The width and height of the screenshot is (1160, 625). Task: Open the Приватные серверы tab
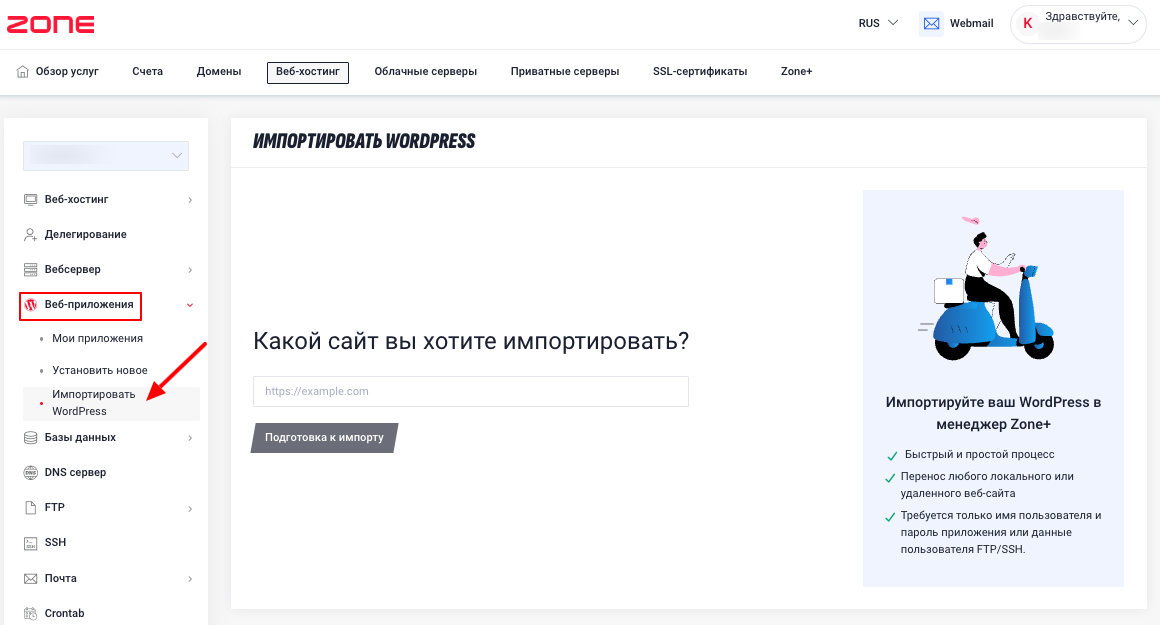click(x=564, y=72)
